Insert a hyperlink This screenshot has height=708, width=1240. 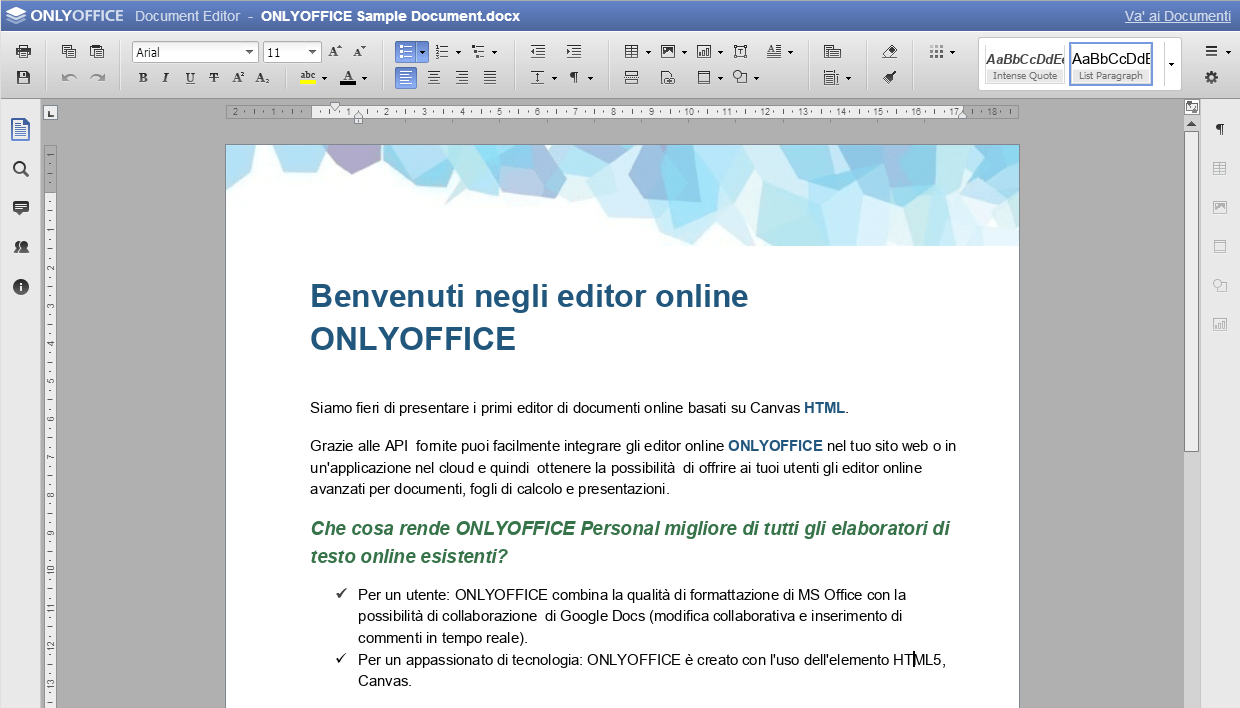click(668, 77)
